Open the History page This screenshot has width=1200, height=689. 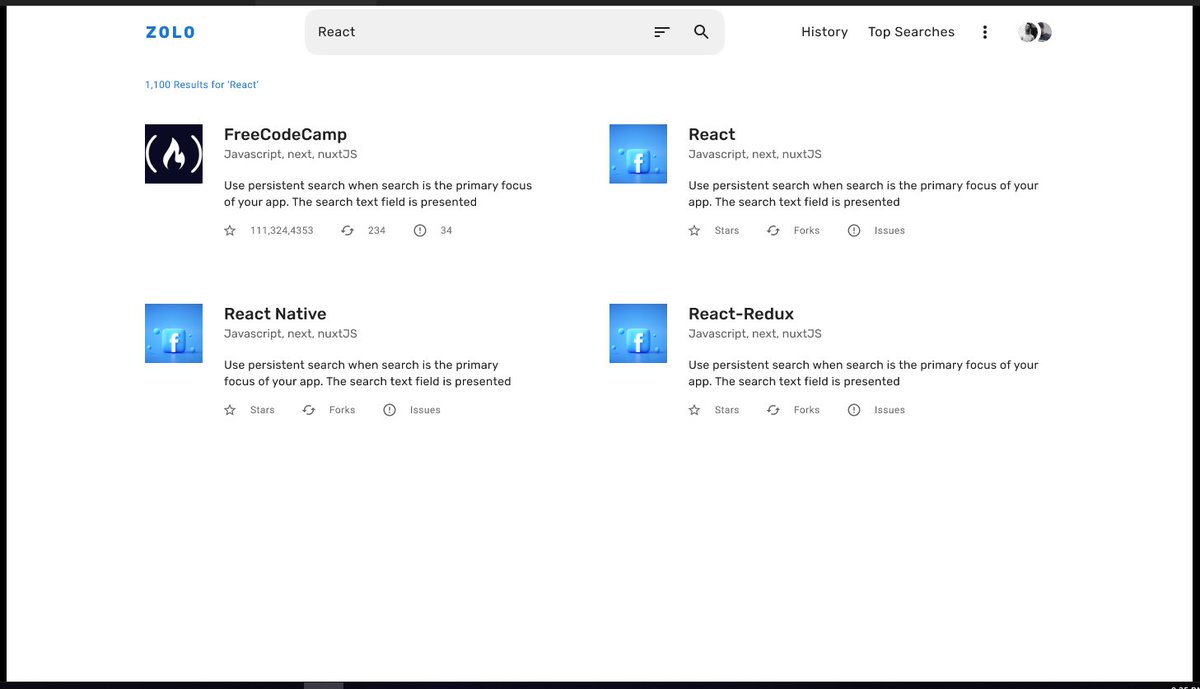[x=824, y=32]
